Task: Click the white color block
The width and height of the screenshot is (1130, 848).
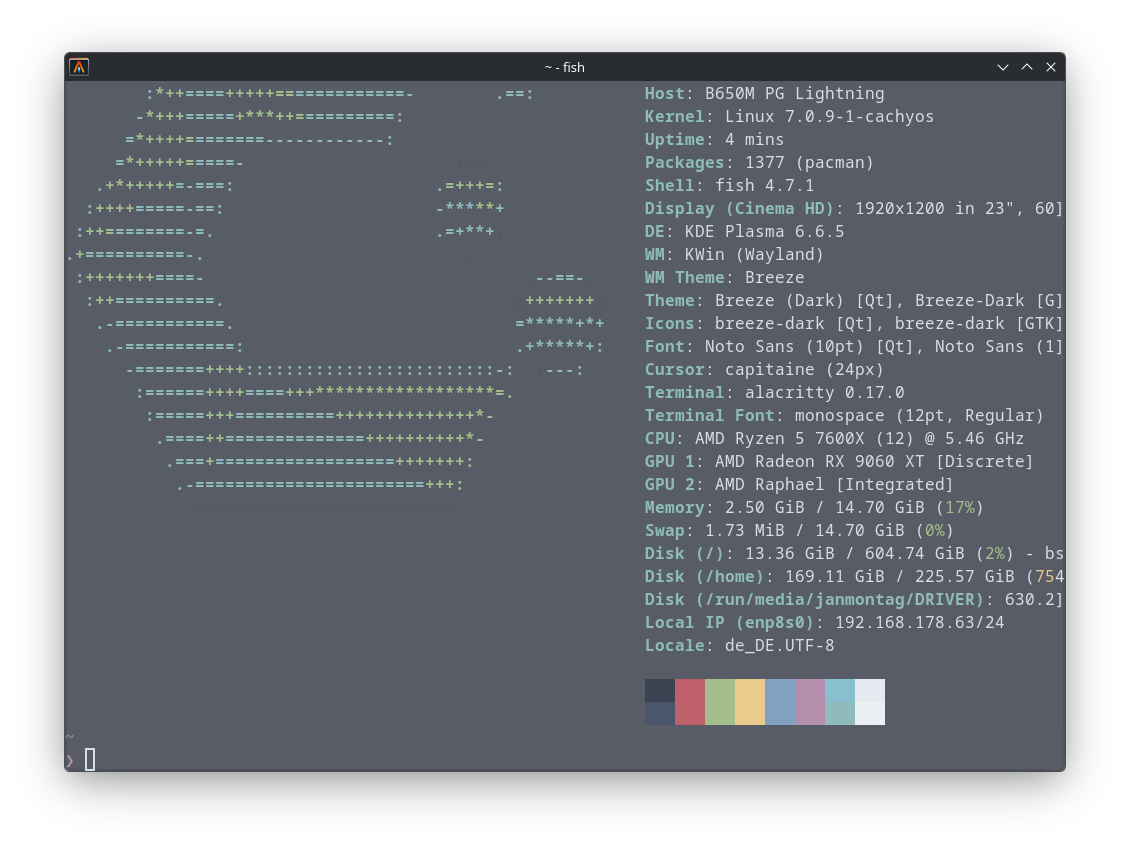Action: [x=870, y=702]
